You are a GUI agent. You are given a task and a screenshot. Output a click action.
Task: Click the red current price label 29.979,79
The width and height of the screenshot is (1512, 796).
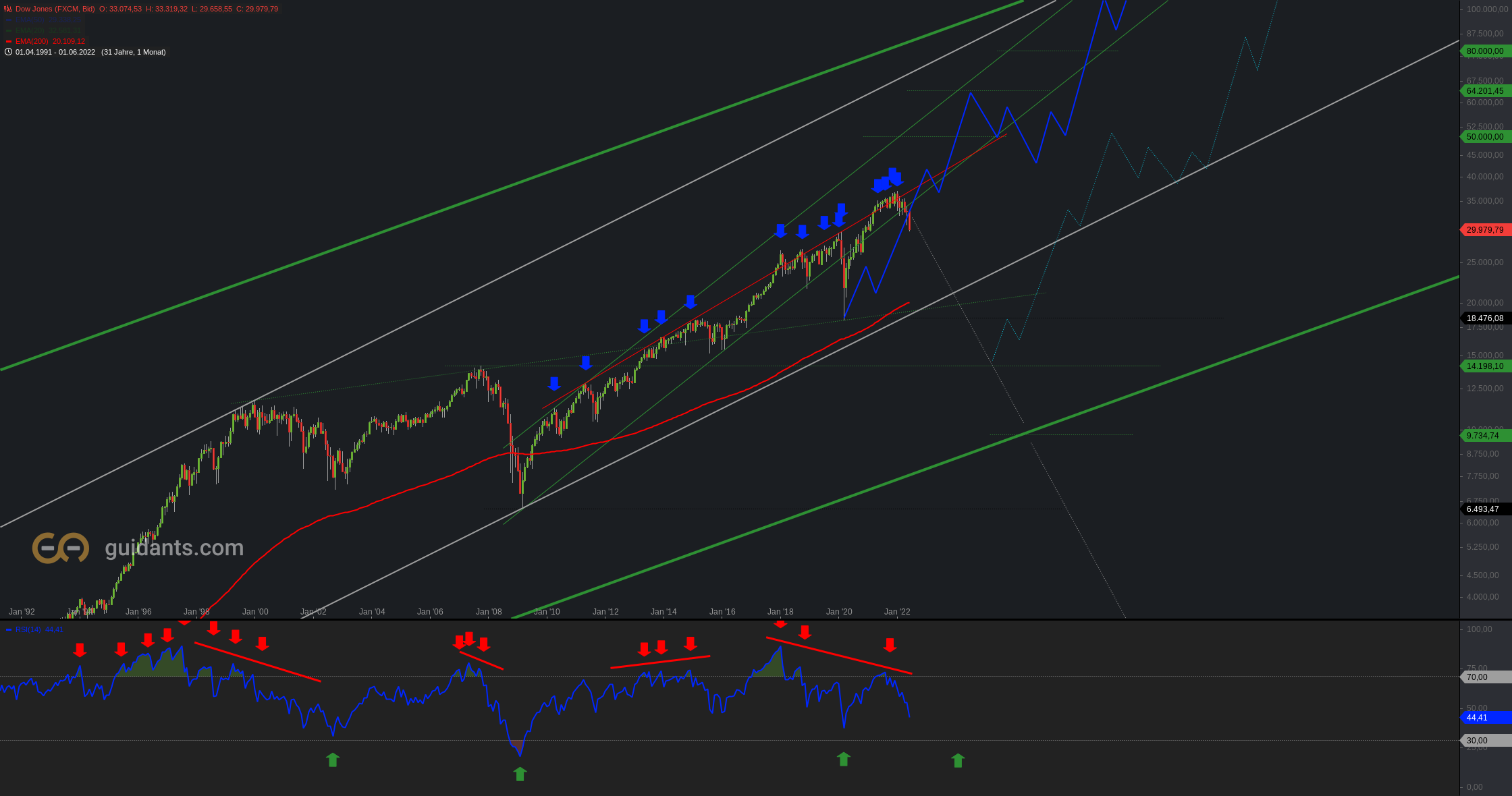click(x=1484, y=230)
